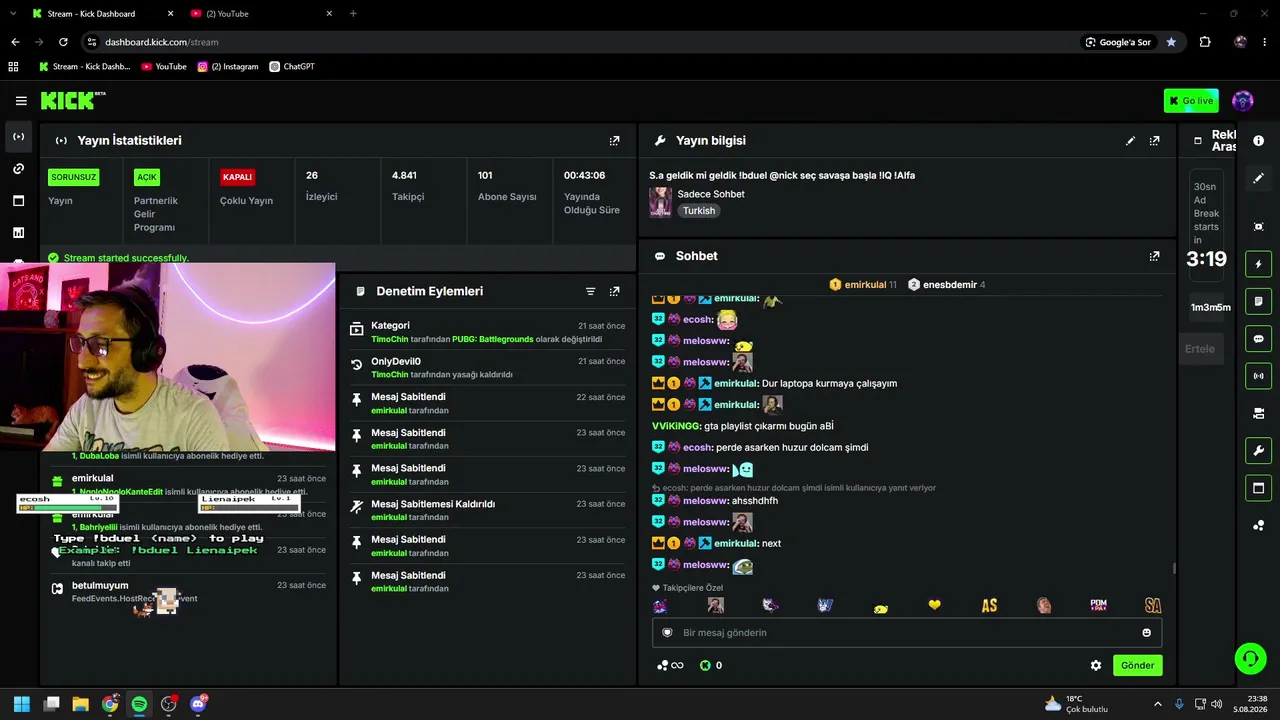Toggle the chat bubble panel icon

[x=1258, y=339]
